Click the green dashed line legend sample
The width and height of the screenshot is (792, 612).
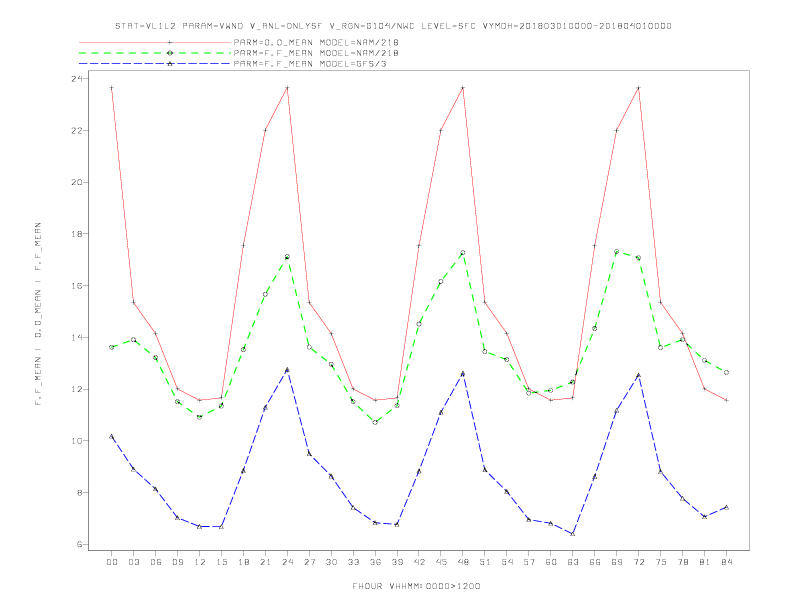tap(155, 53)
